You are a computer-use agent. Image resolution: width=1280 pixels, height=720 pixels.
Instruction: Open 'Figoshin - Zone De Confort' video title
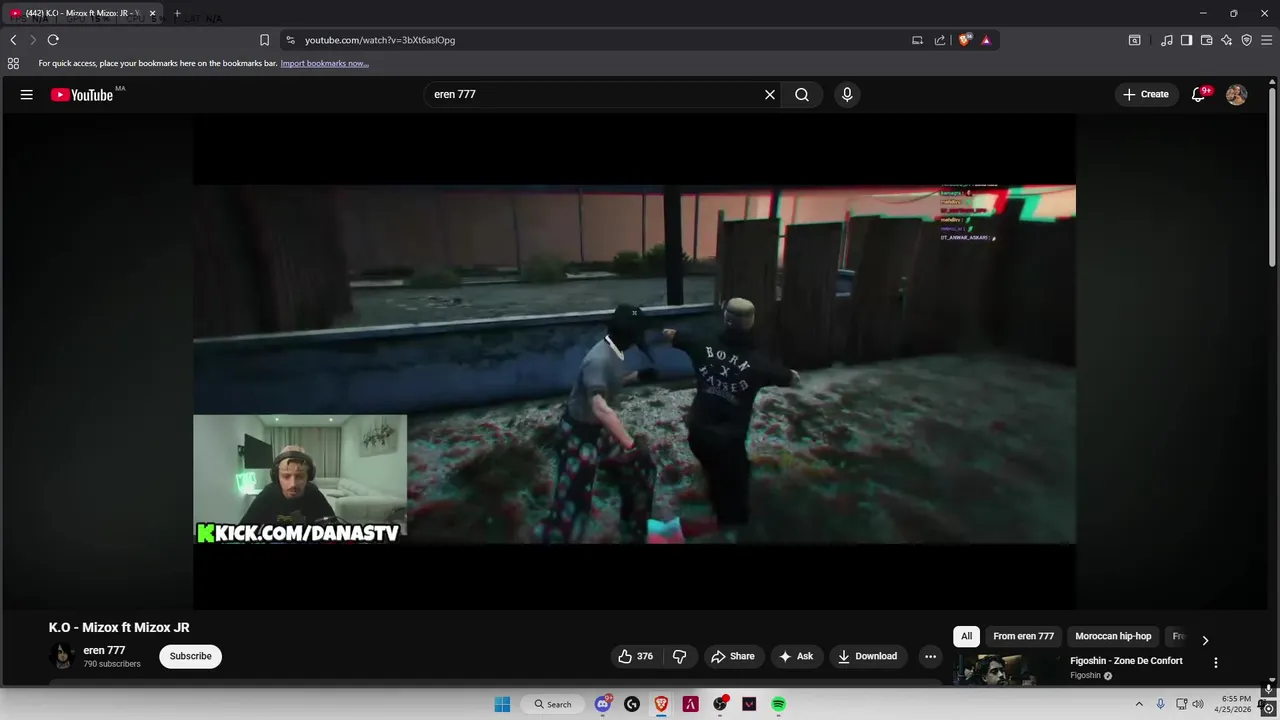1126,661
